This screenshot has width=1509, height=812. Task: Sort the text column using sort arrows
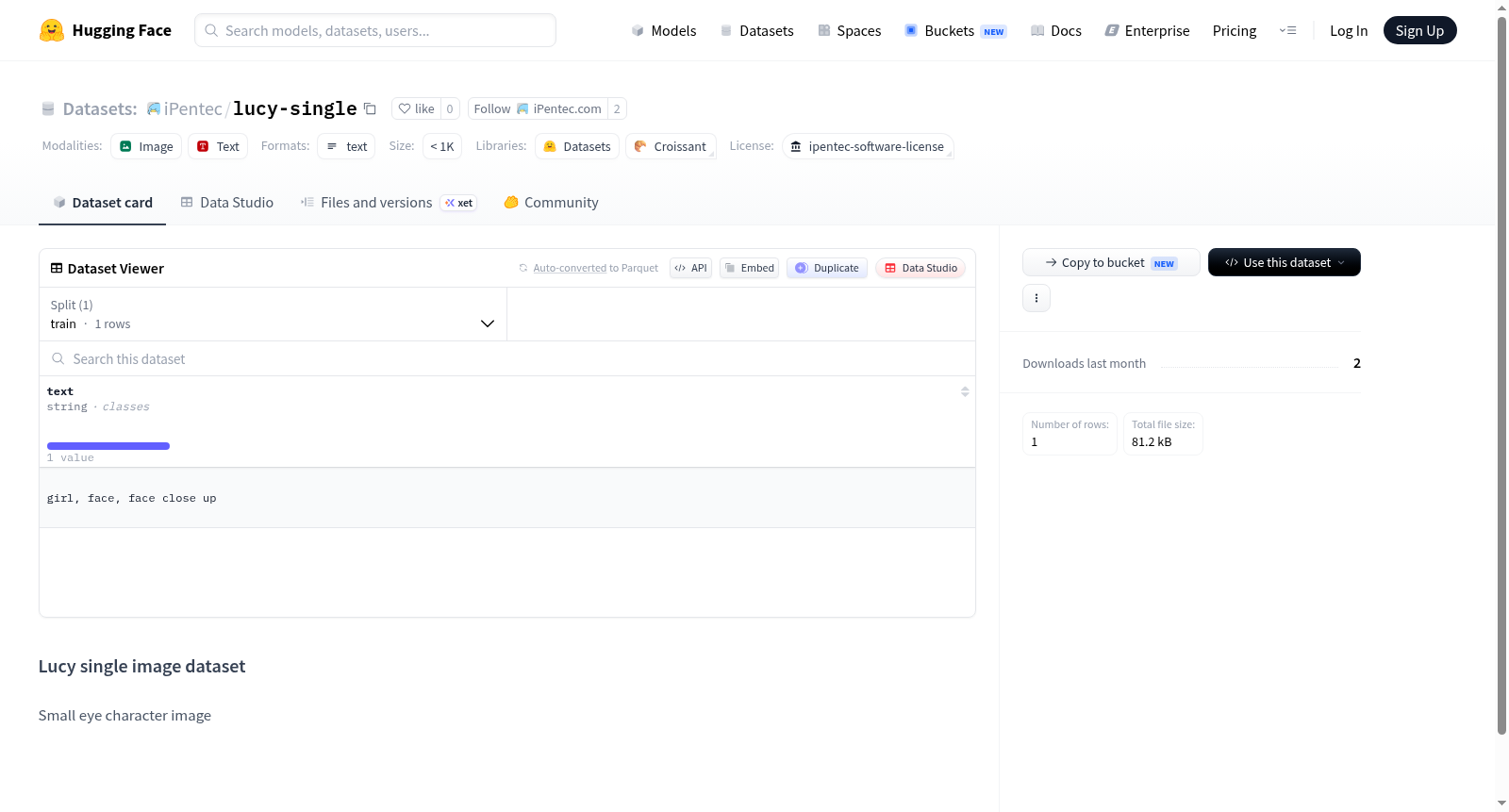coord(965,391)
